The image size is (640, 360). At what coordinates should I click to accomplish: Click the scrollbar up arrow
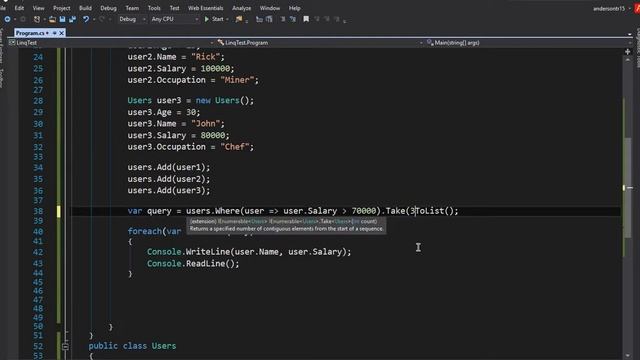627,60
